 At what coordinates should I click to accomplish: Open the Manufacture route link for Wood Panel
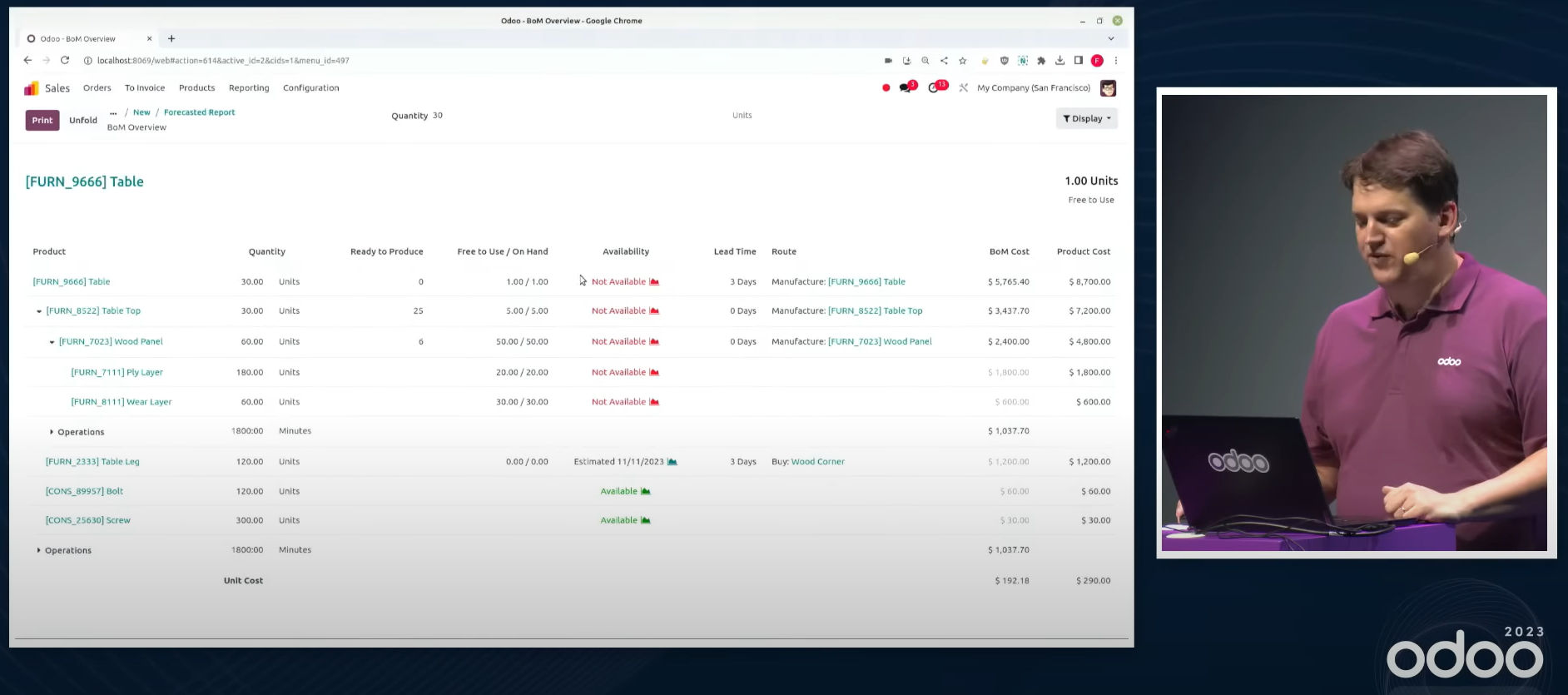[x=880, y=342]
